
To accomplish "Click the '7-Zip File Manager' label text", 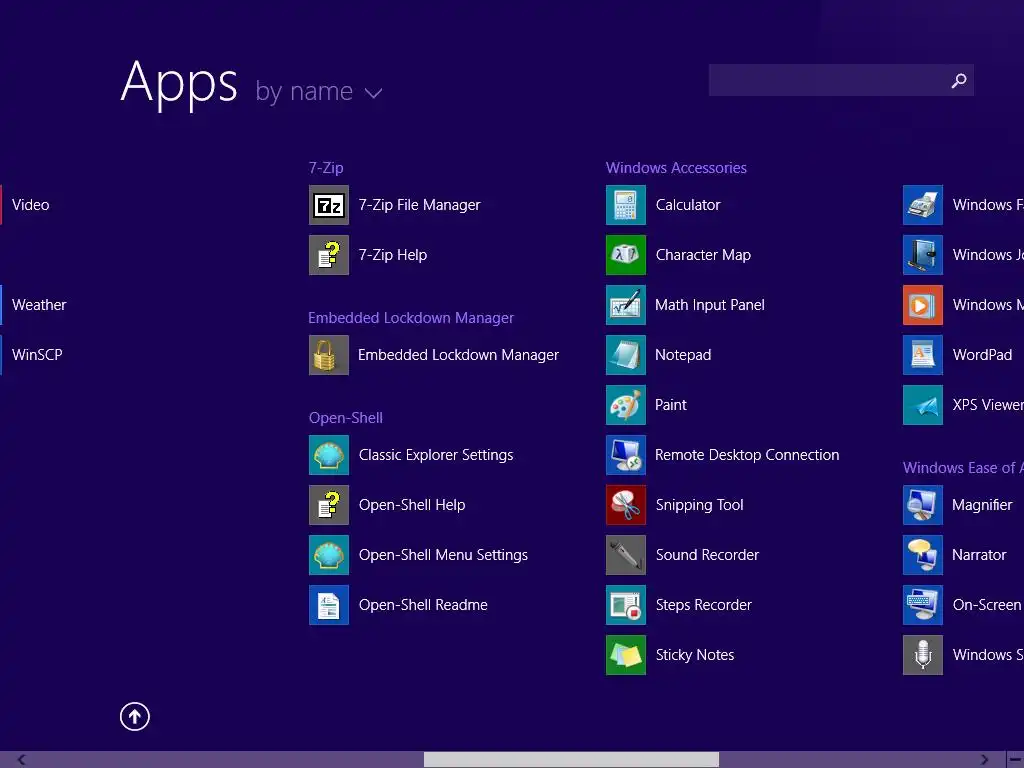I will coord(419,205).
